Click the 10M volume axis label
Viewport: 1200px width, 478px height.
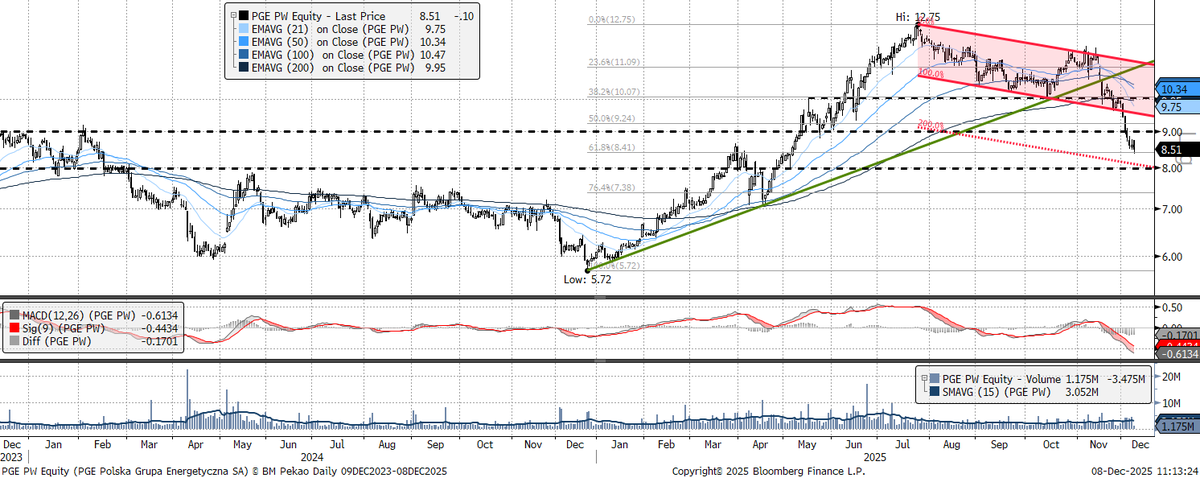pos(1169,403)
